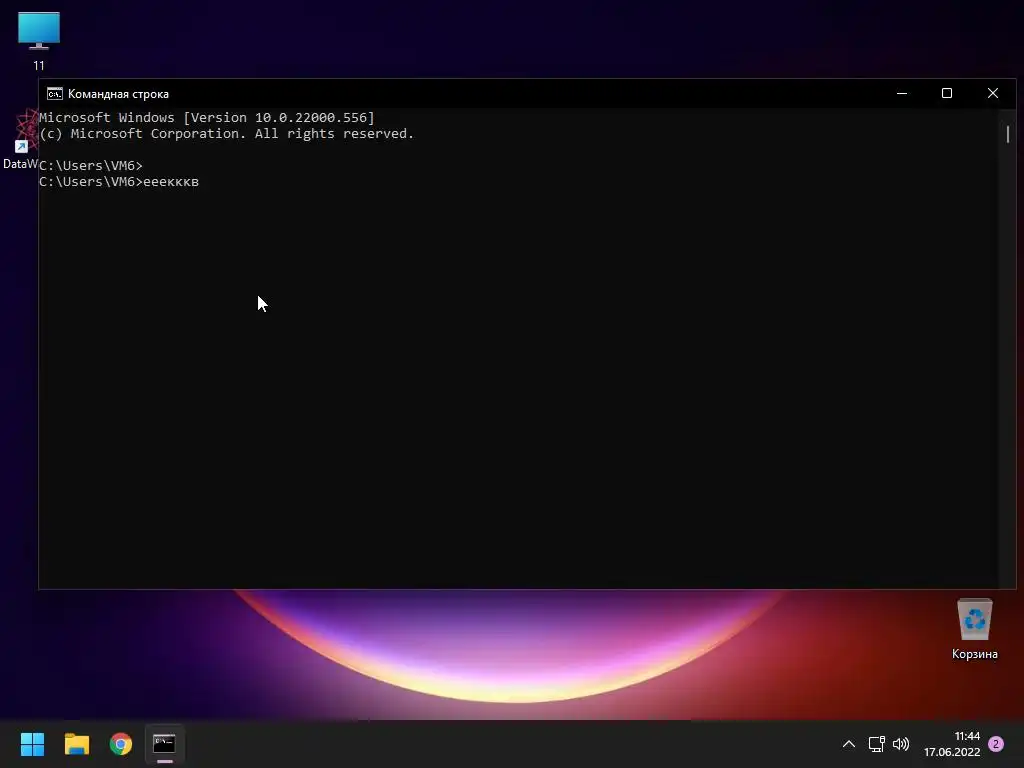This screenshot has height=768, width=1024.
Task: Show hidden system tray icons
Action: [848, 744]
